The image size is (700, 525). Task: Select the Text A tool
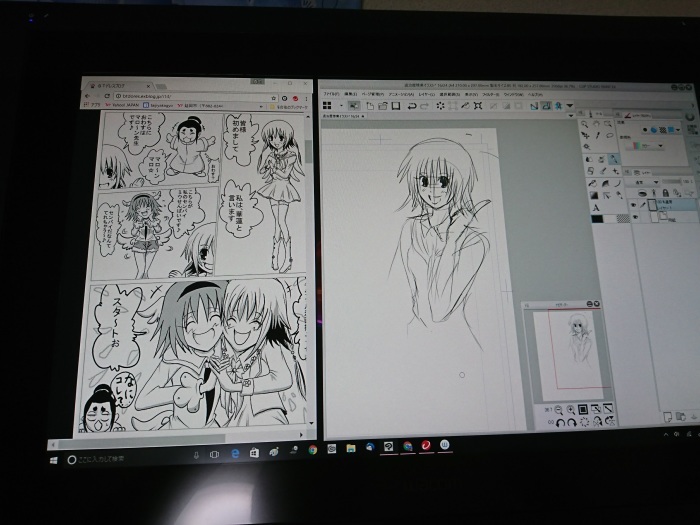pos(596,208)
